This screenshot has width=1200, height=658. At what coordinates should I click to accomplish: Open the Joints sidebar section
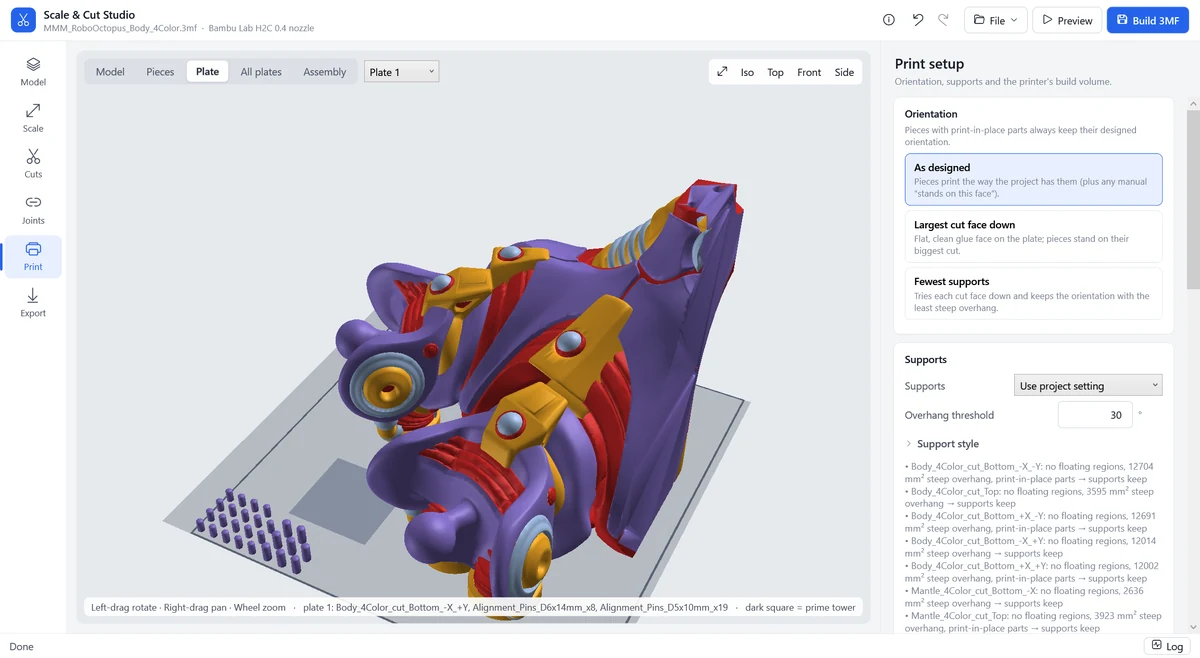pos(33,210)
